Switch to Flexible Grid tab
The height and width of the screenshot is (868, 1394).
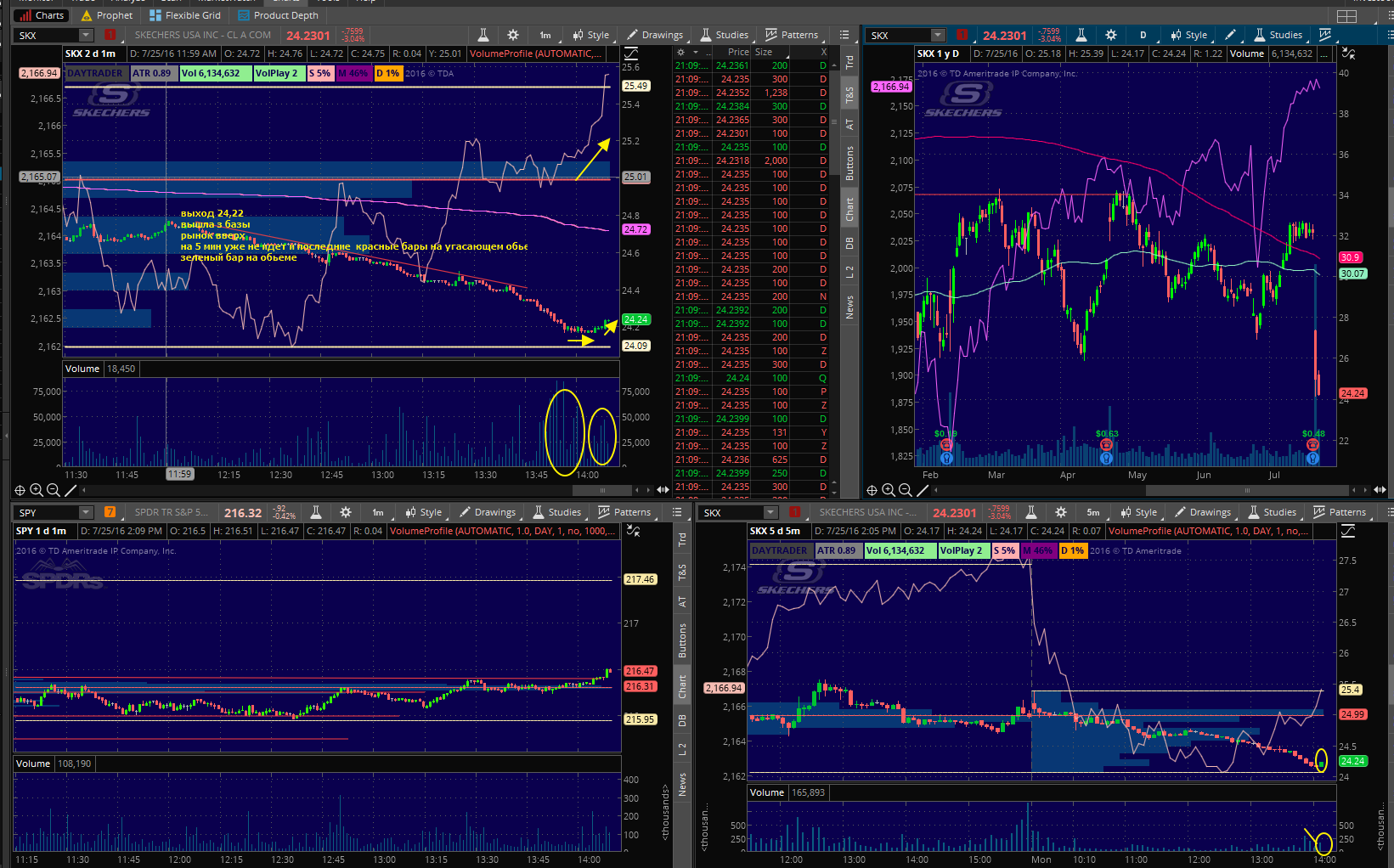[184, 15]
